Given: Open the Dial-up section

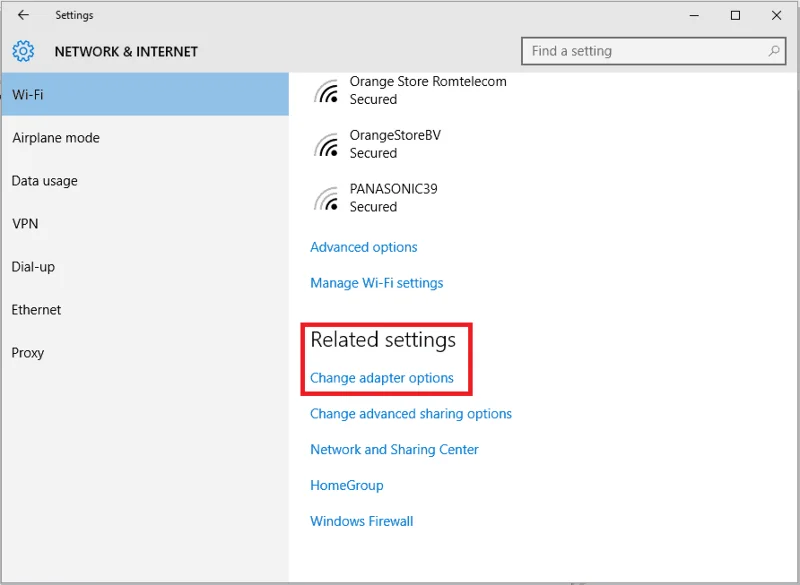Looking at the screenshot, I should [x=145, y=267].
